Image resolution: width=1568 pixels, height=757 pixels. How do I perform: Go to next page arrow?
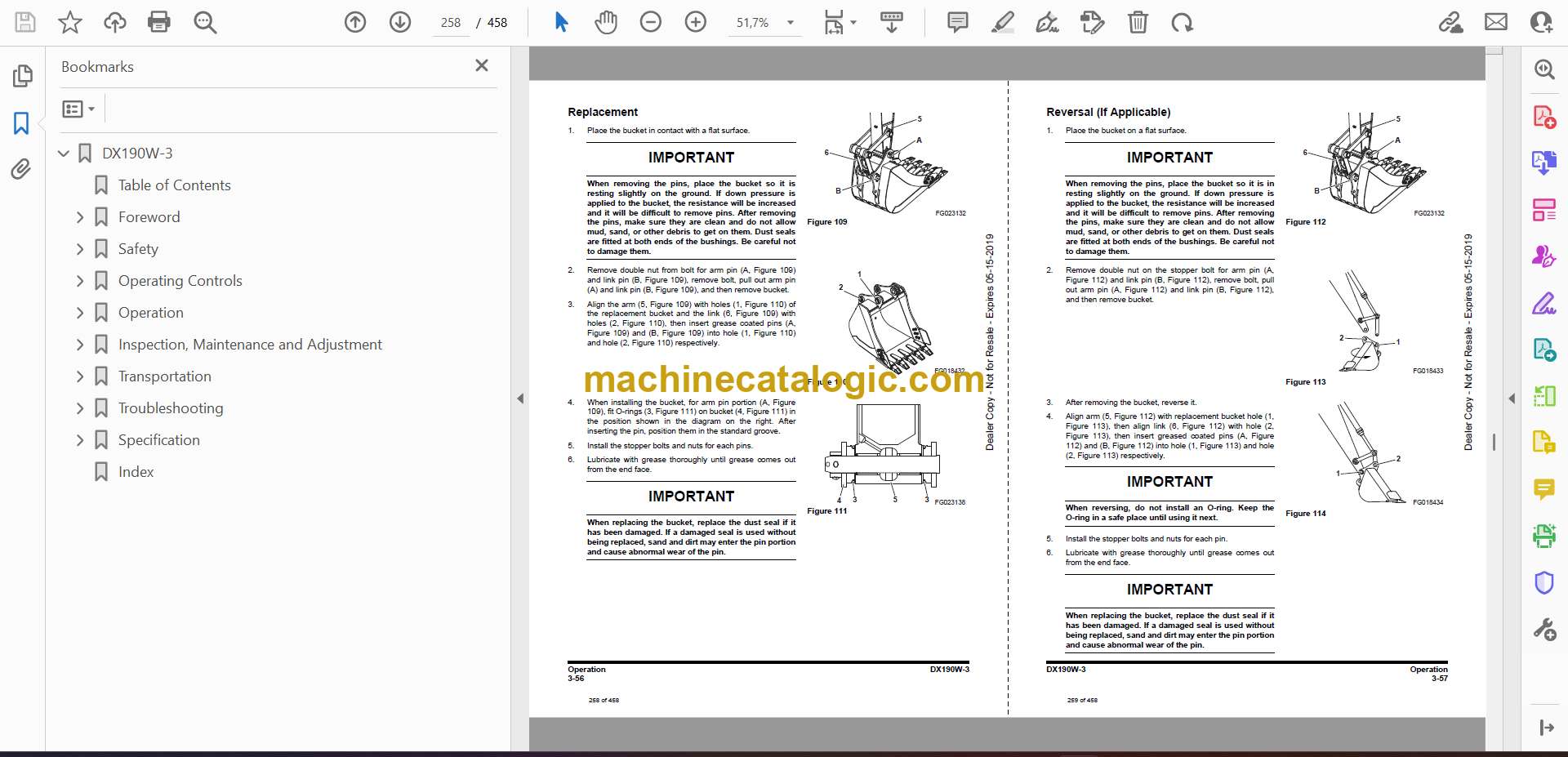click(400, 22)
